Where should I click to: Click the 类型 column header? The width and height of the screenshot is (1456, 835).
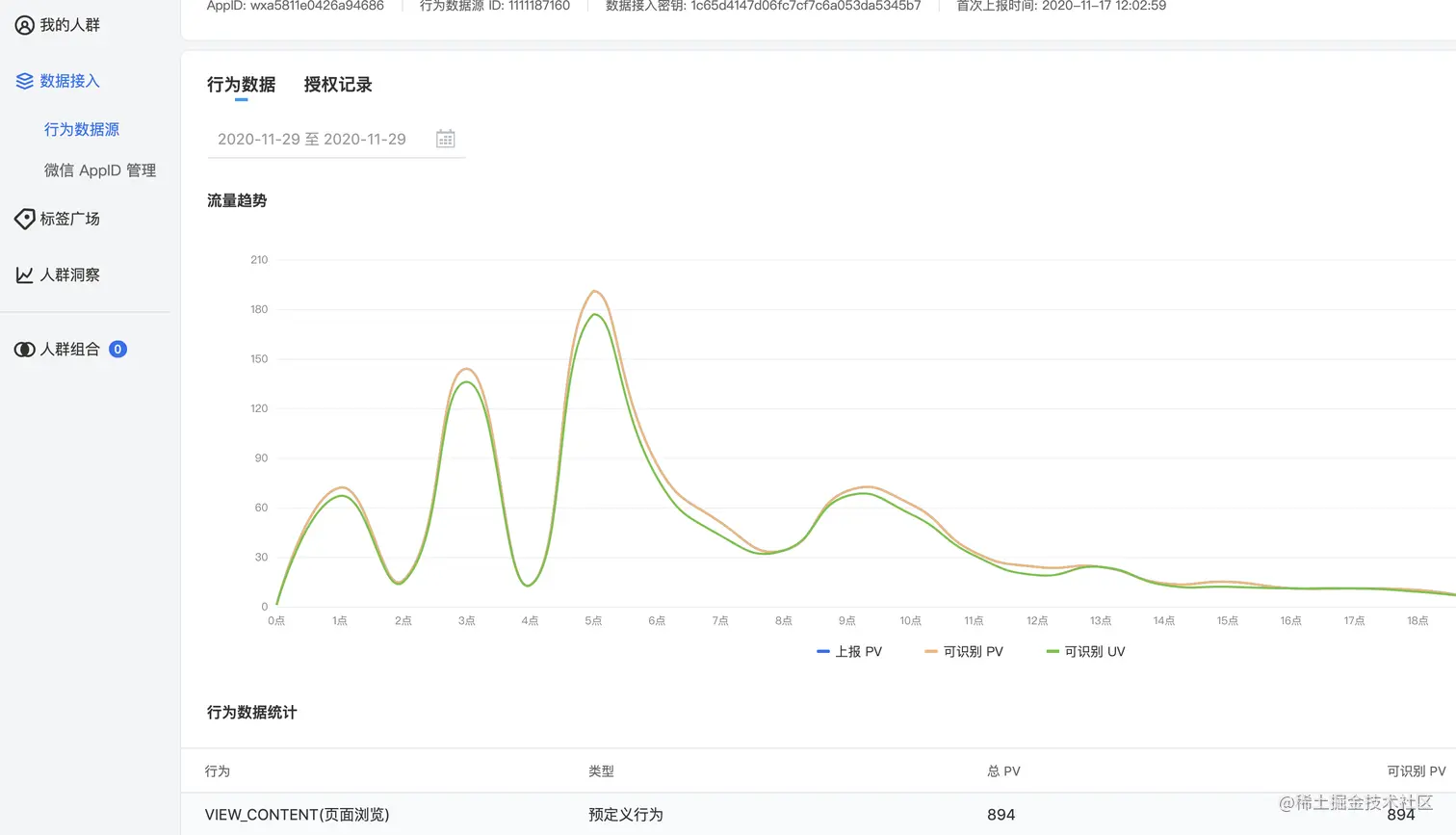(x=601, y=771)
